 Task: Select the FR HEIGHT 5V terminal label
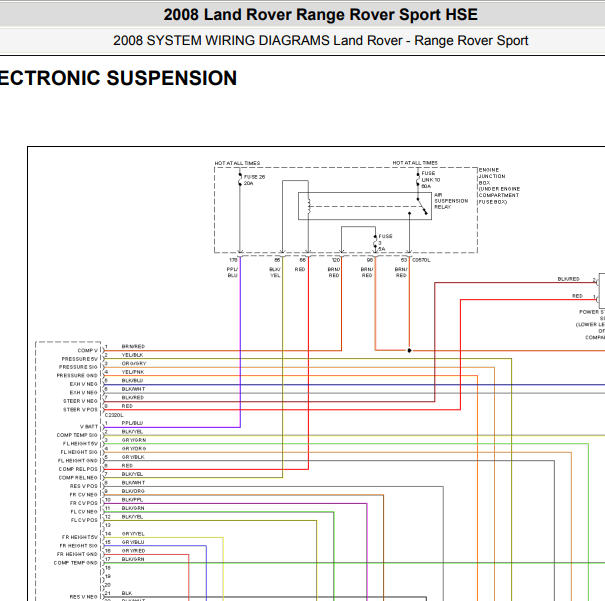click(x=80, y=537)
